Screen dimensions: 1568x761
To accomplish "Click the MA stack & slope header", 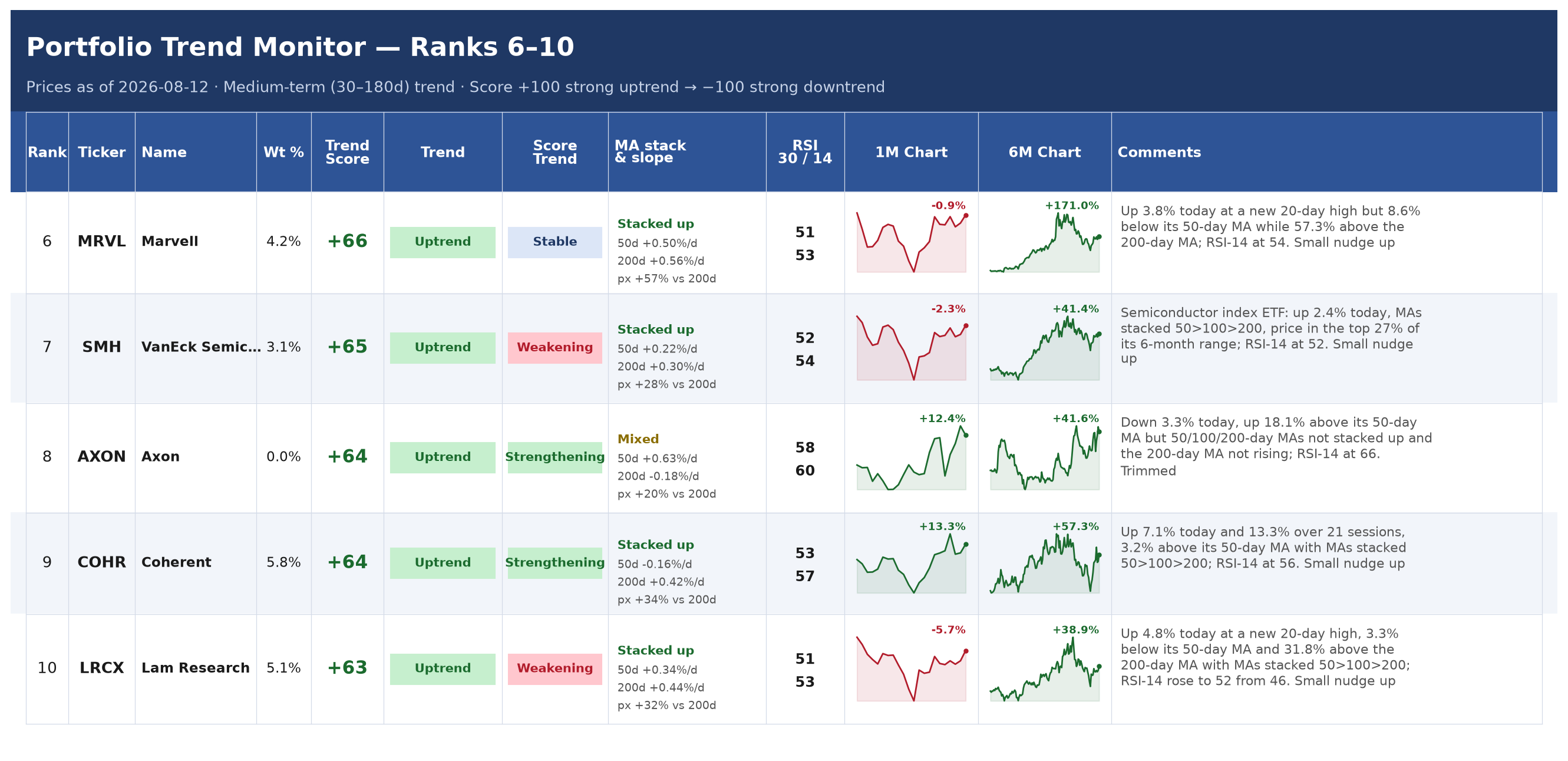I will point(686,152).
